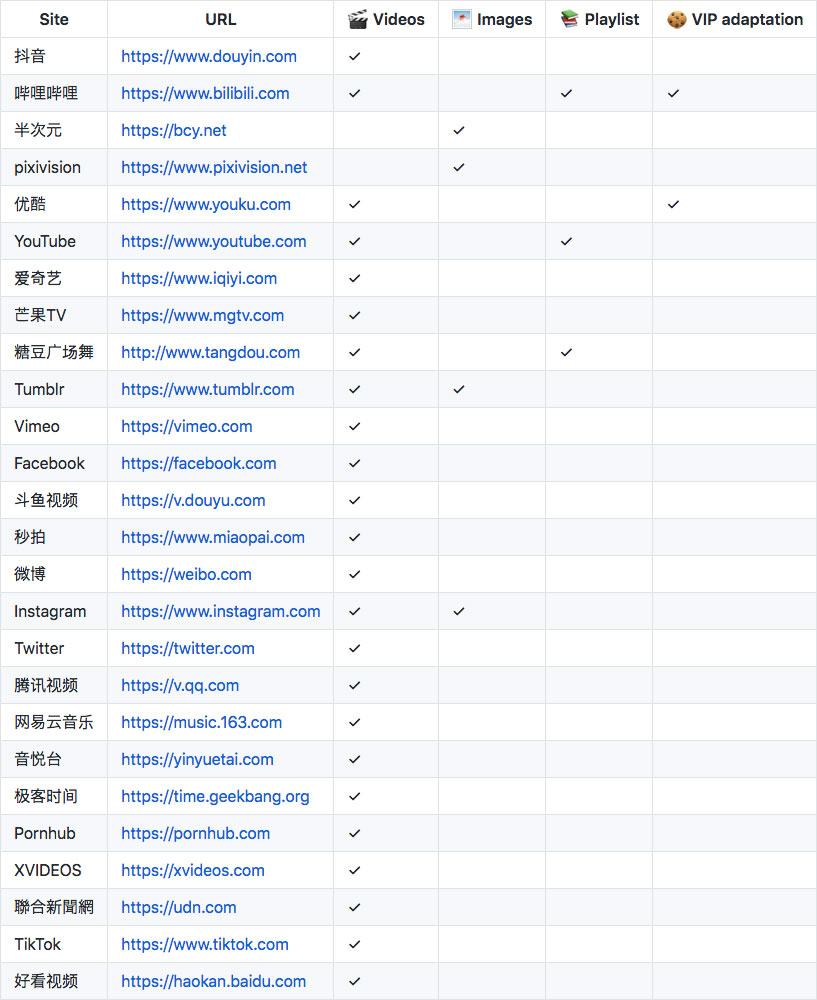Screen dimensions: 817x1000
Task: Open the youtube.com link
Action: [x=213, y=241]
